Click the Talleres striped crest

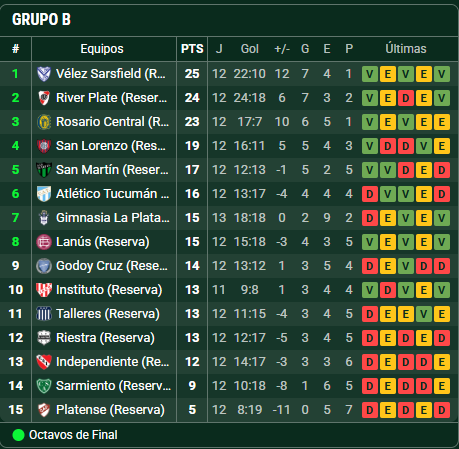click(x=44, y=314)
